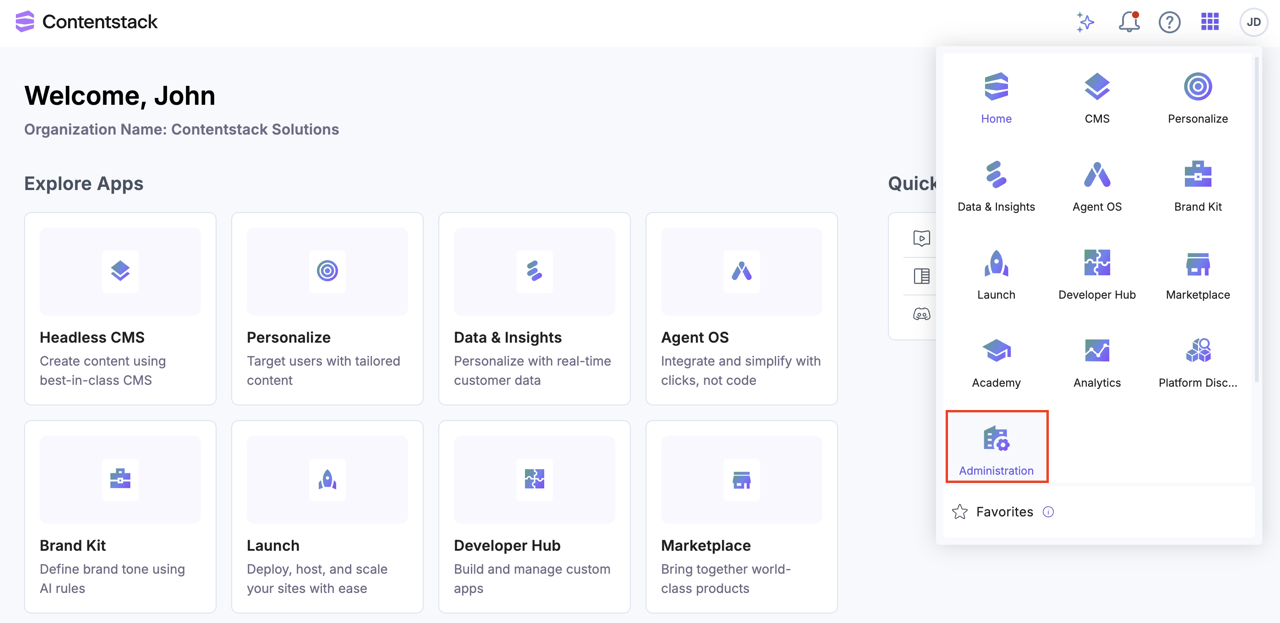Open the notifications bell

click(1129, 22)
